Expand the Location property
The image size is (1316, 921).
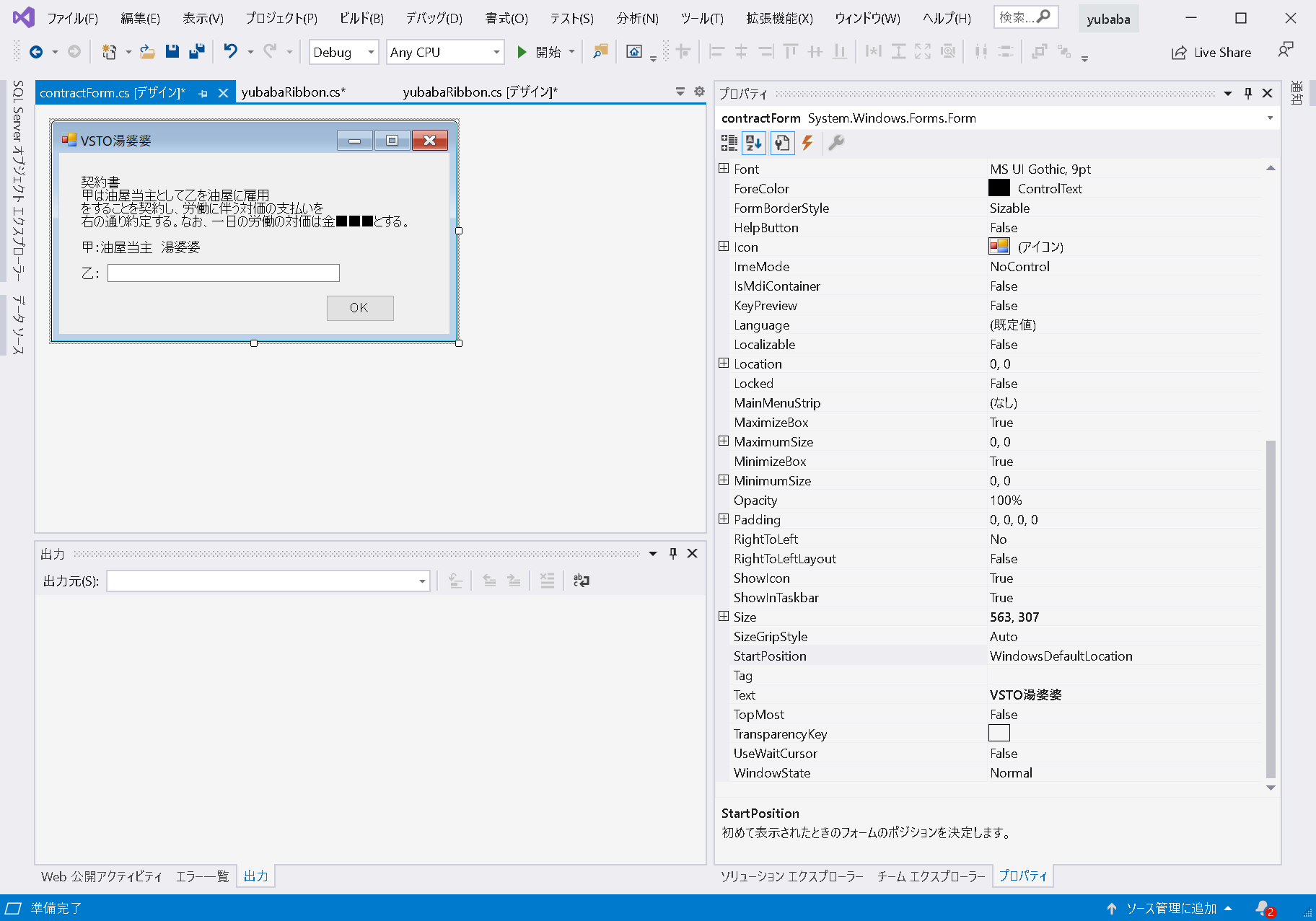pyautogui.click(x=724, y=363)
